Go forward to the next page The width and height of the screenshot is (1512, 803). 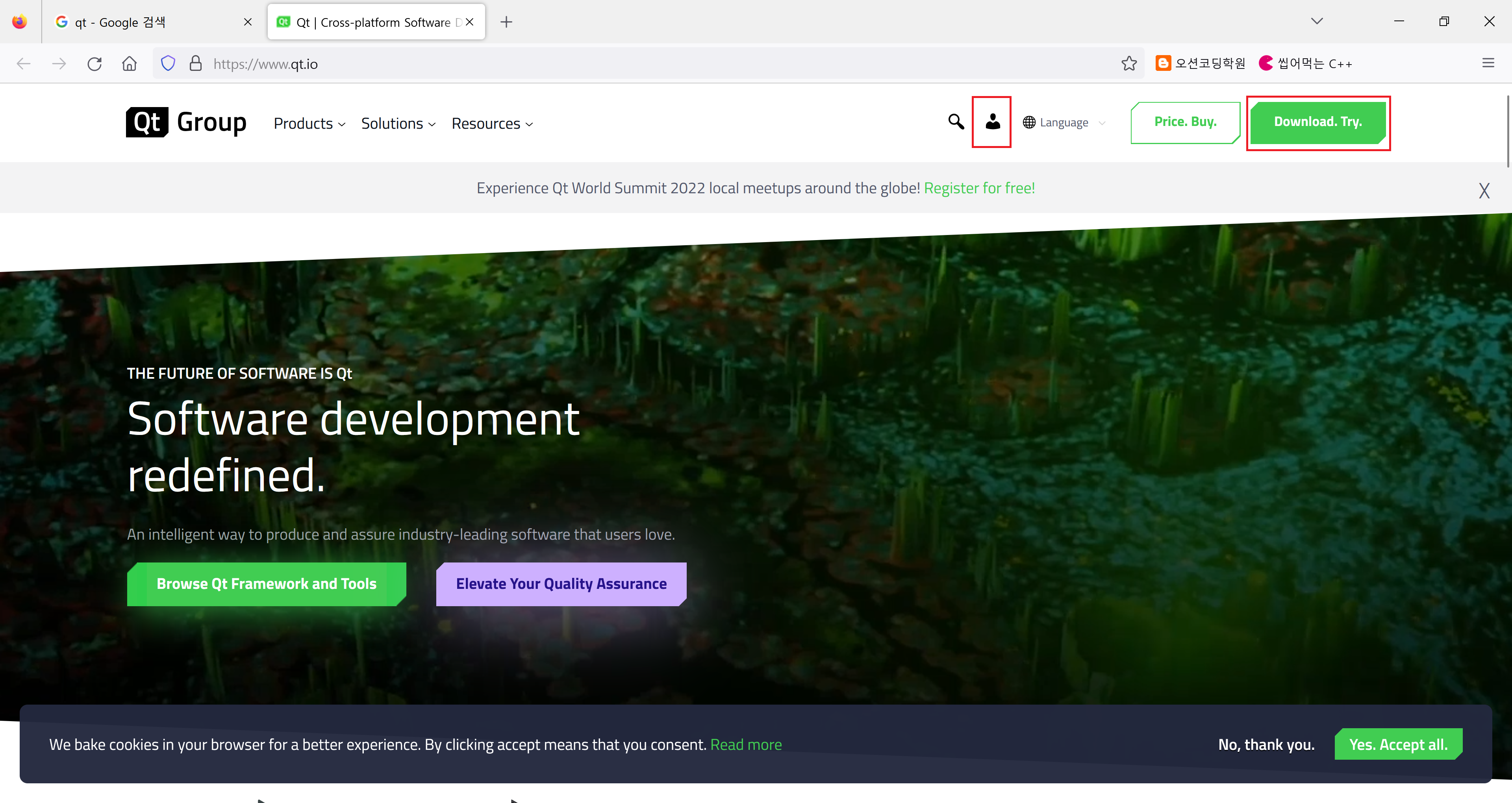point(59,63)
